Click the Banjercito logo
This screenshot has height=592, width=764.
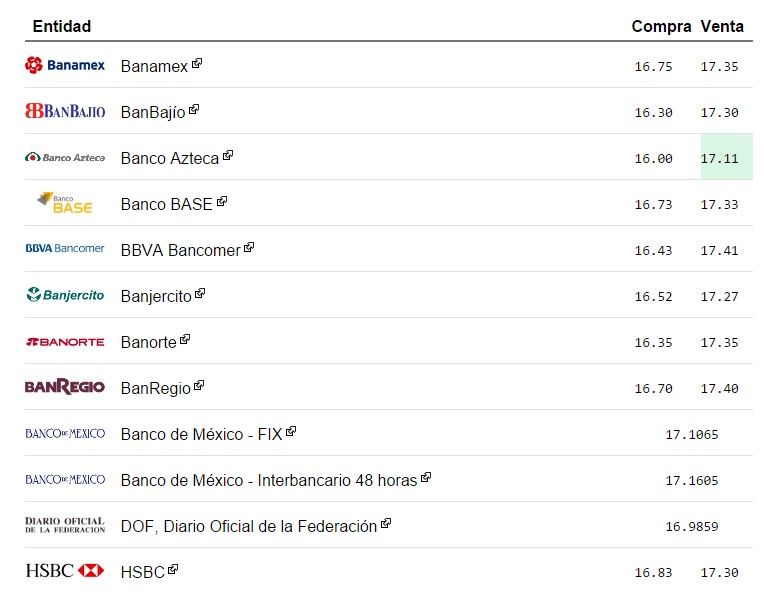click(65, 295)
